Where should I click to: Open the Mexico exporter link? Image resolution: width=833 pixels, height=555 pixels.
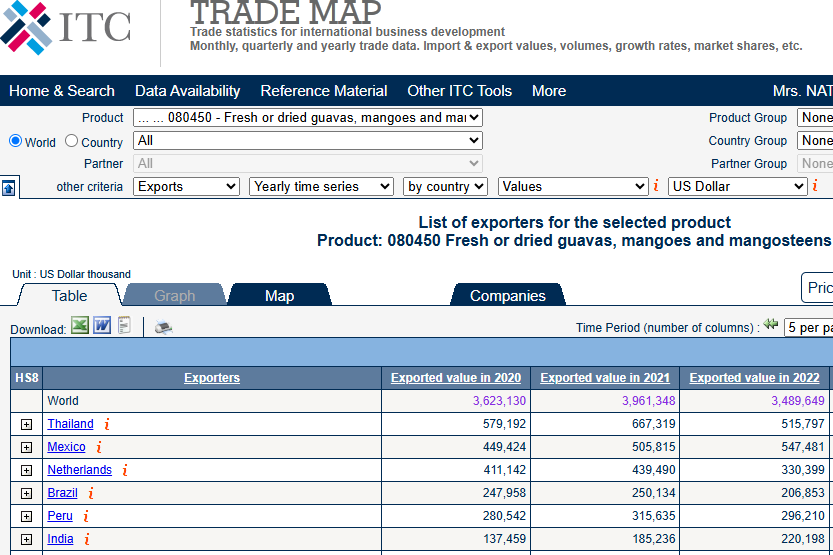(66, 447)
